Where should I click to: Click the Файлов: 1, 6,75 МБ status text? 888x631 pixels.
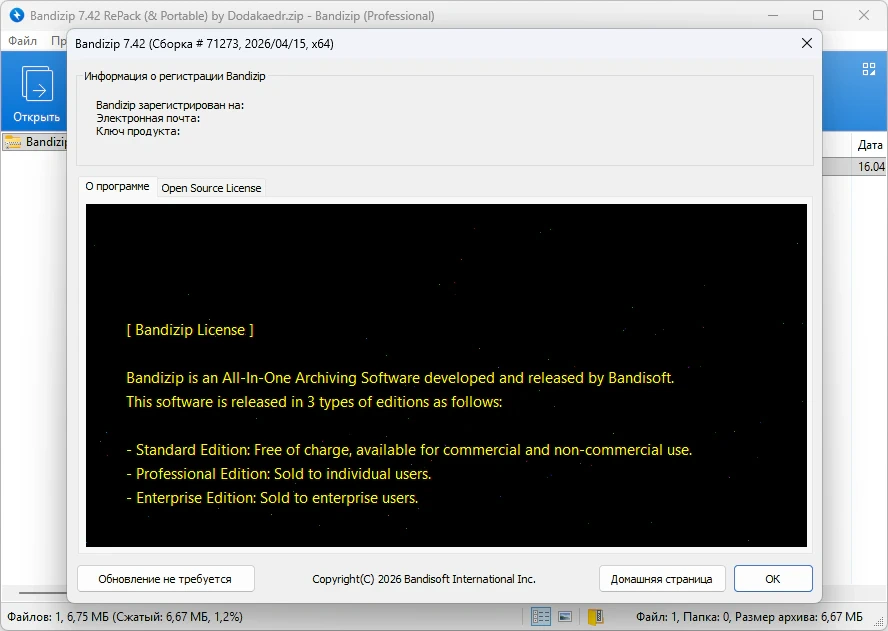(125, 617)
